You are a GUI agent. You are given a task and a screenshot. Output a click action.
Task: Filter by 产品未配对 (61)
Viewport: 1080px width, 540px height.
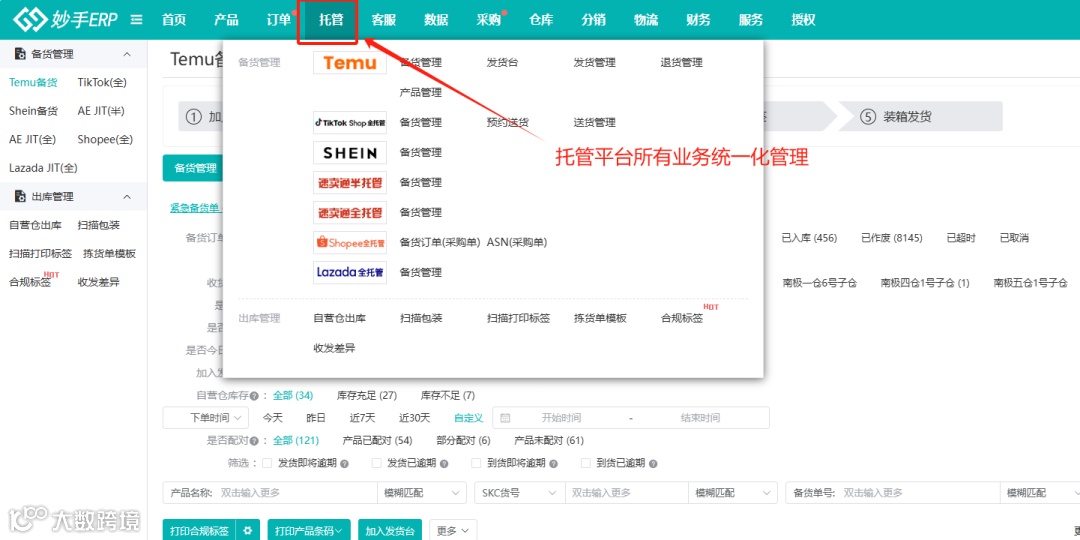pyautogui.click(x=549, y=441)
